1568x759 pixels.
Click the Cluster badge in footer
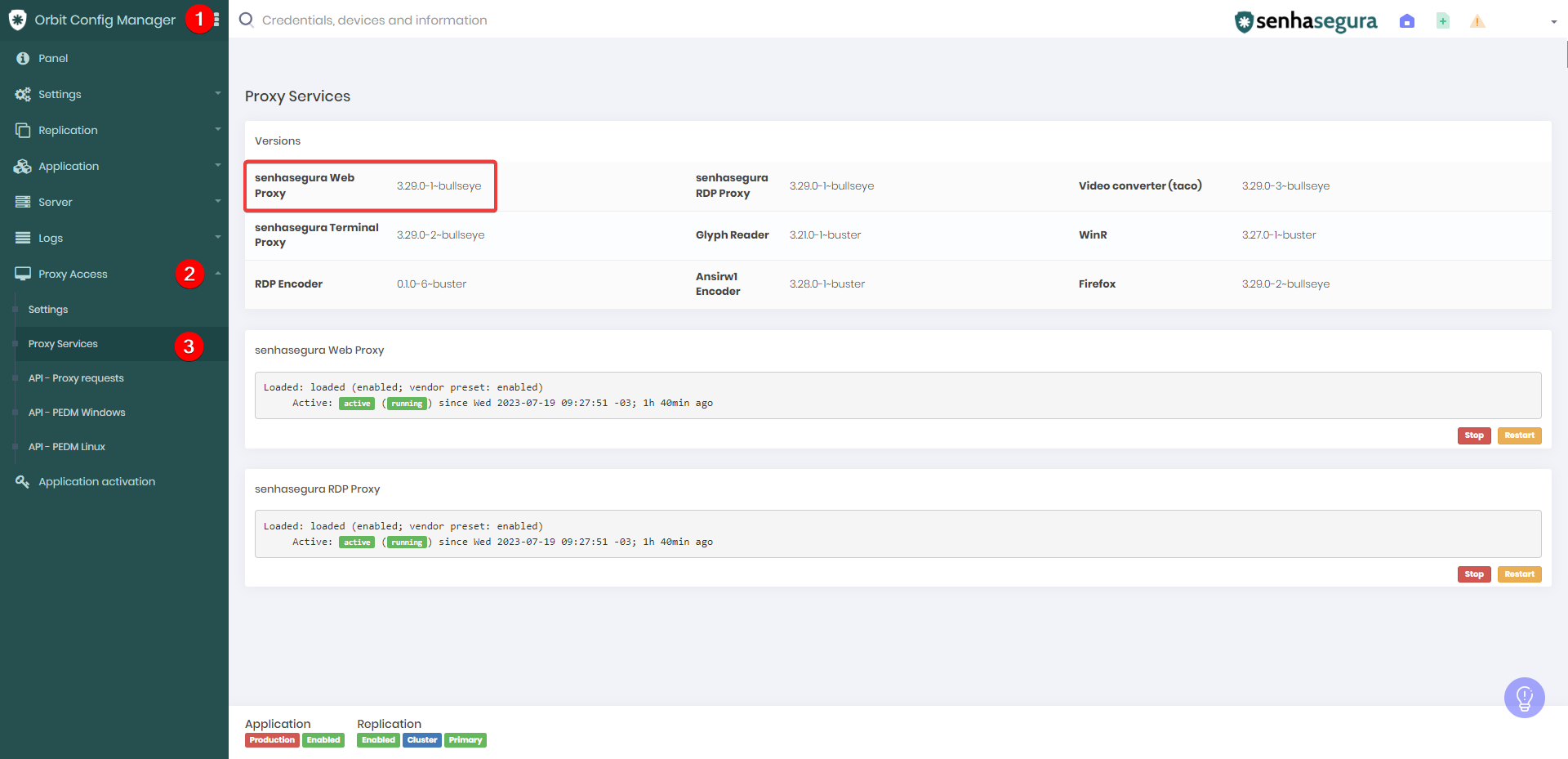click(422, 740)
